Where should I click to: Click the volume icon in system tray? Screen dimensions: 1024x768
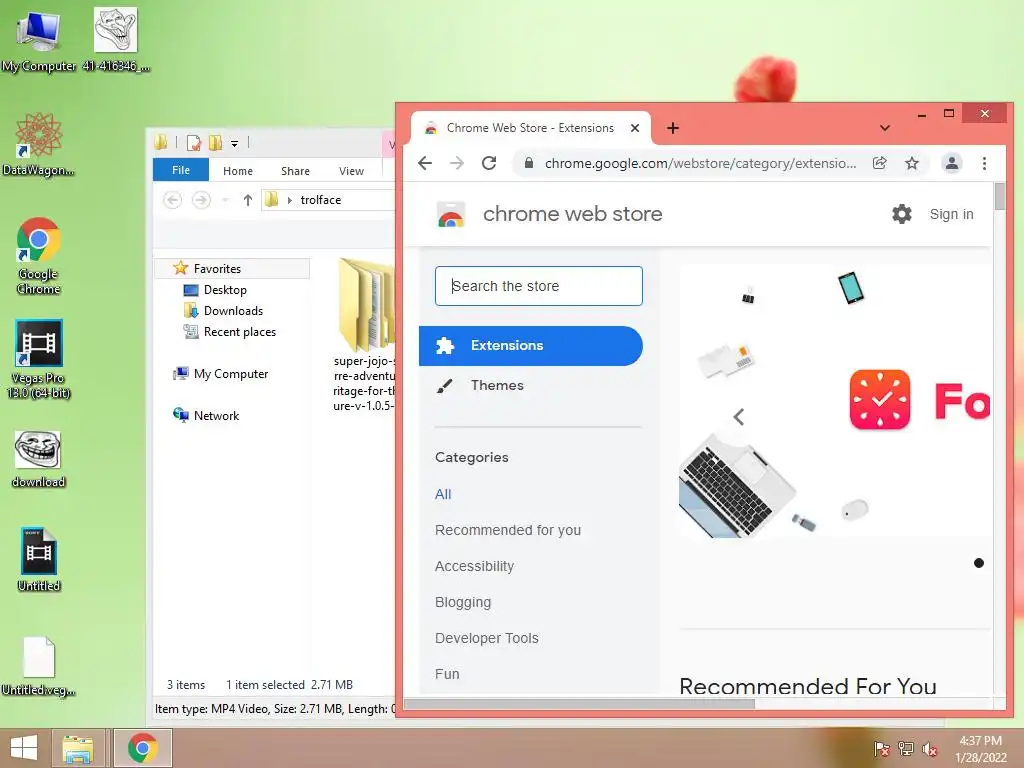coord(929,749)
